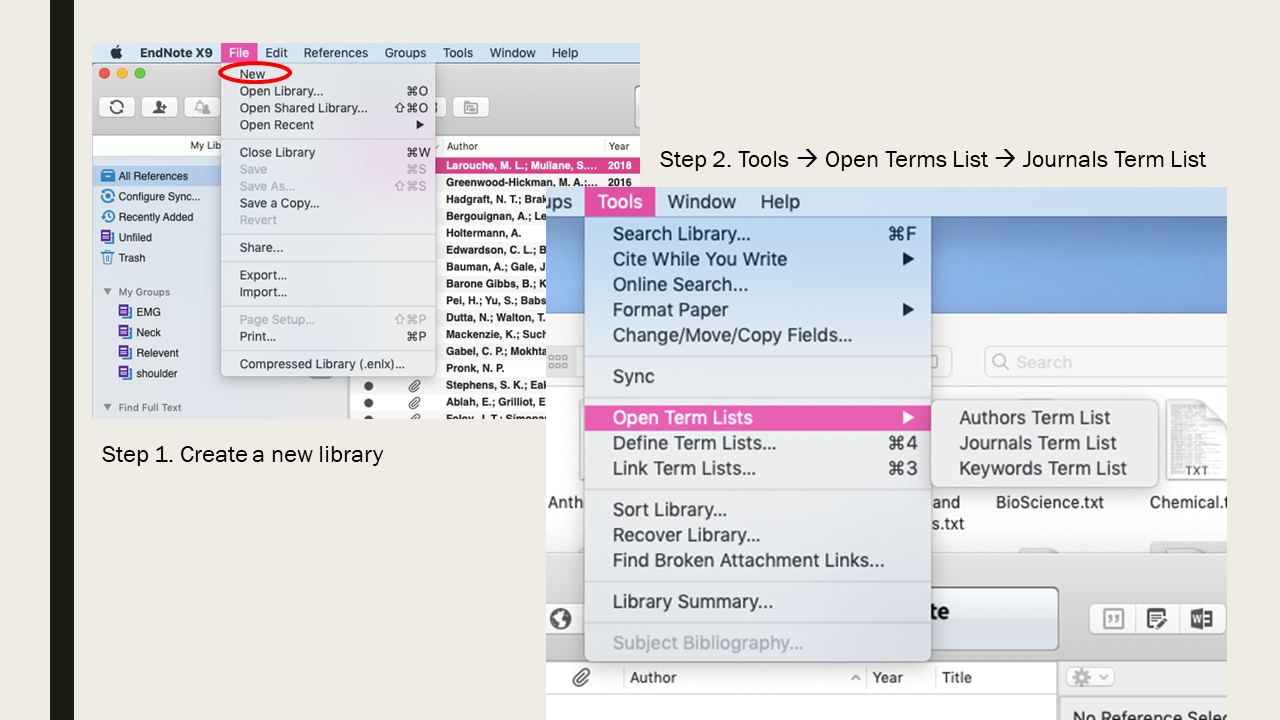Choose Change/Move/Copy Fields...
Image resolution: width=1280 pixels, height=720 pixels.
(758, 336)
